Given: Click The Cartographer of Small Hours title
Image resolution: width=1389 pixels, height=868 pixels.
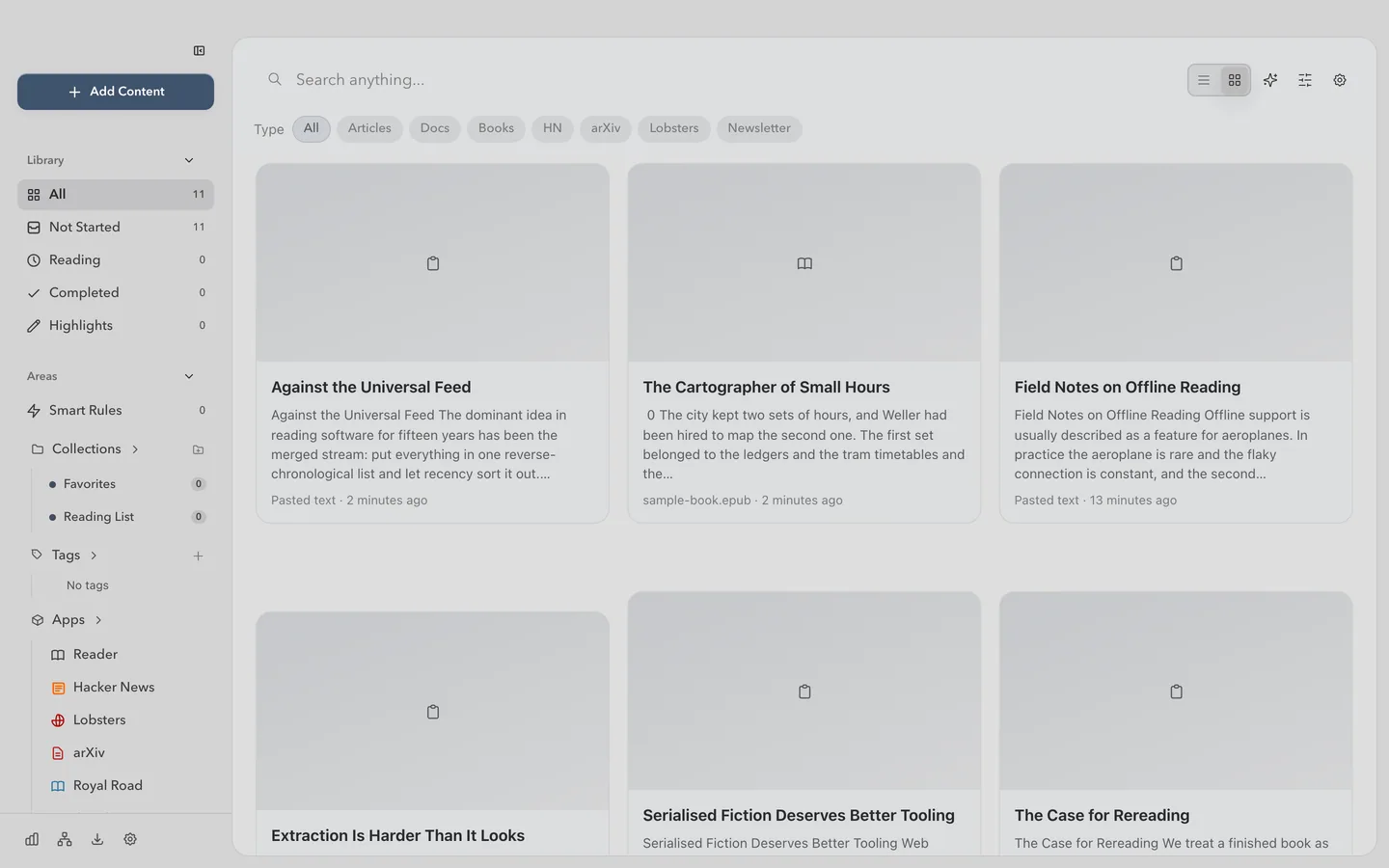Looking at the screenshot, I should click(767, 387).
